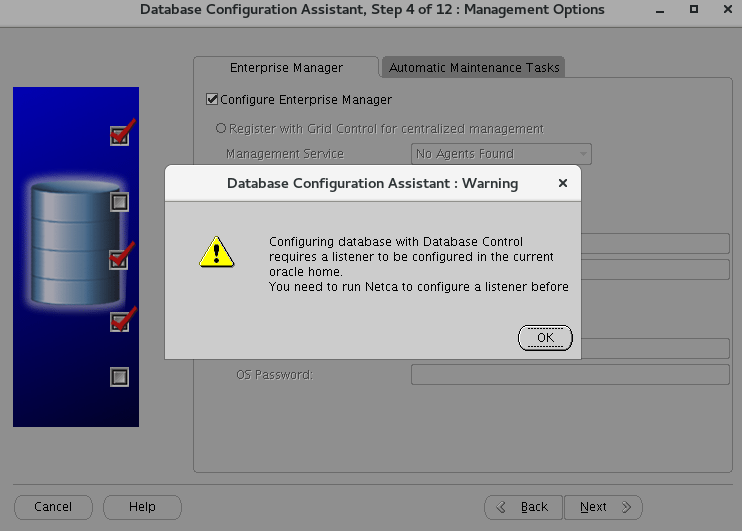
Task: Click the database cylinder image
Action: [76, 242]
